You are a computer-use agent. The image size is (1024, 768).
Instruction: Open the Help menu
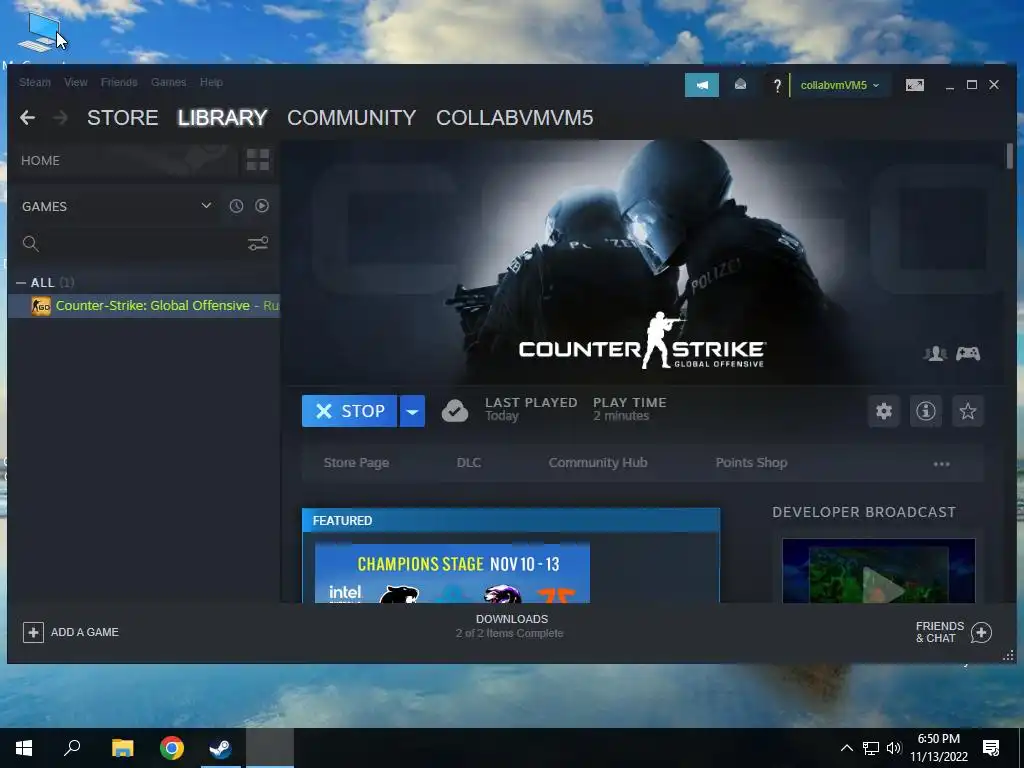click(211, 82)
